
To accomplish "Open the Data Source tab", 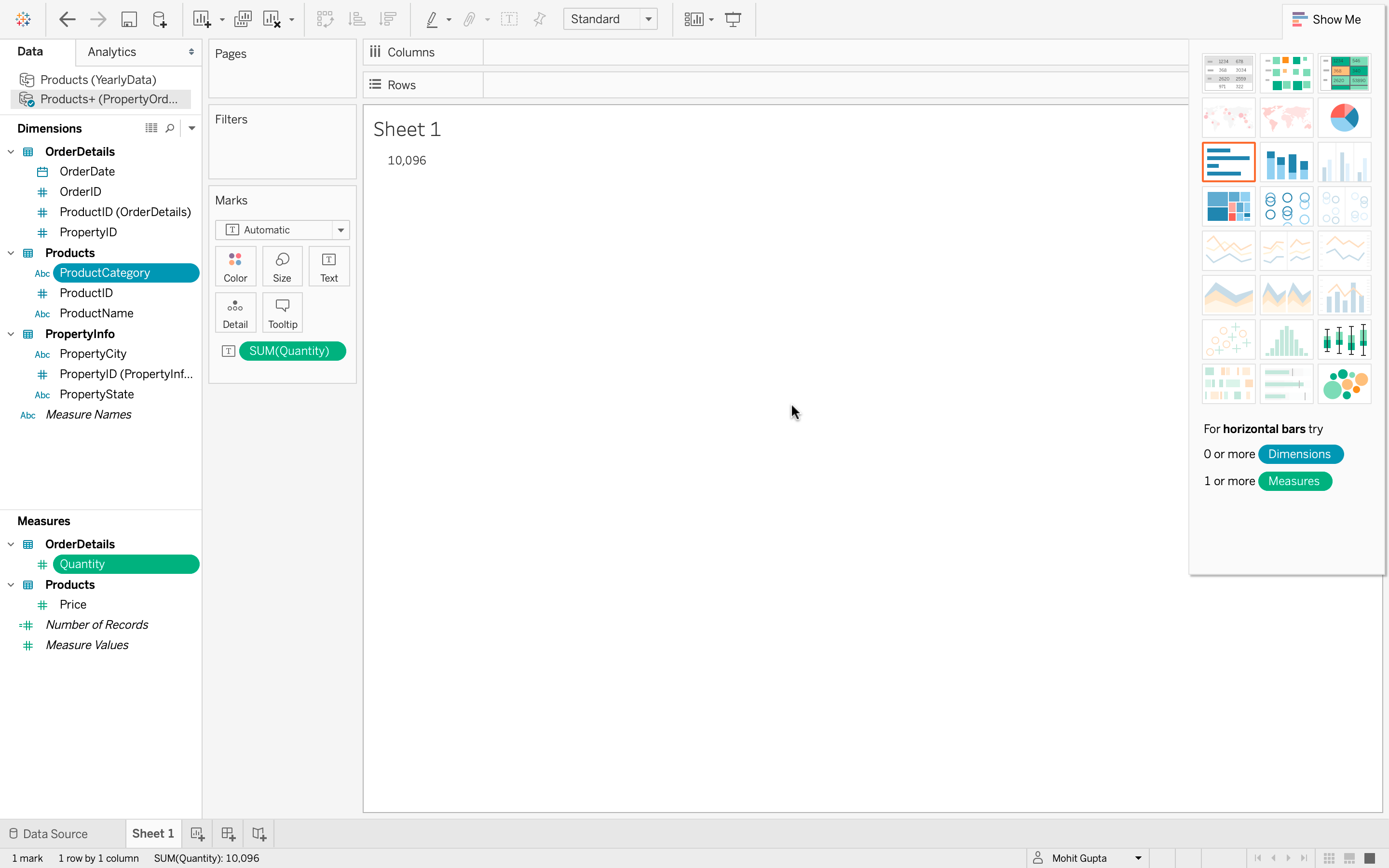I will click(x=49, y=834).
